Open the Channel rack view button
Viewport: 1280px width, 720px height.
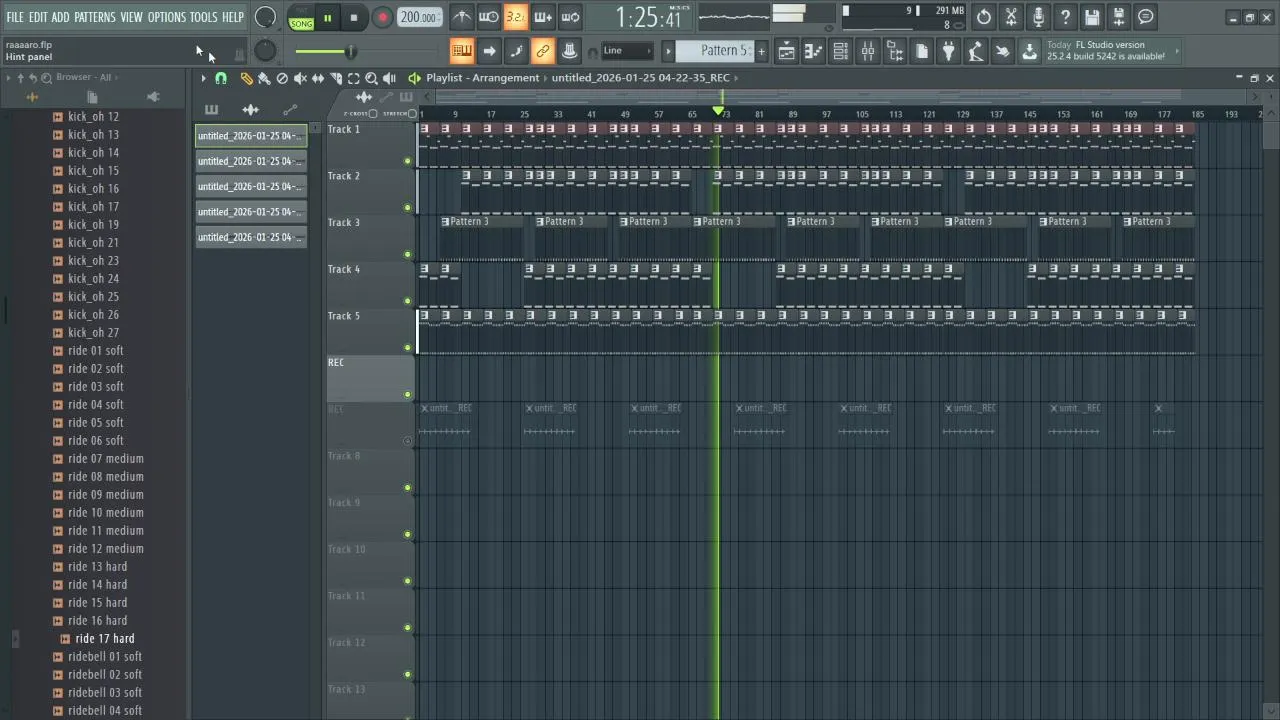point(841,51)
